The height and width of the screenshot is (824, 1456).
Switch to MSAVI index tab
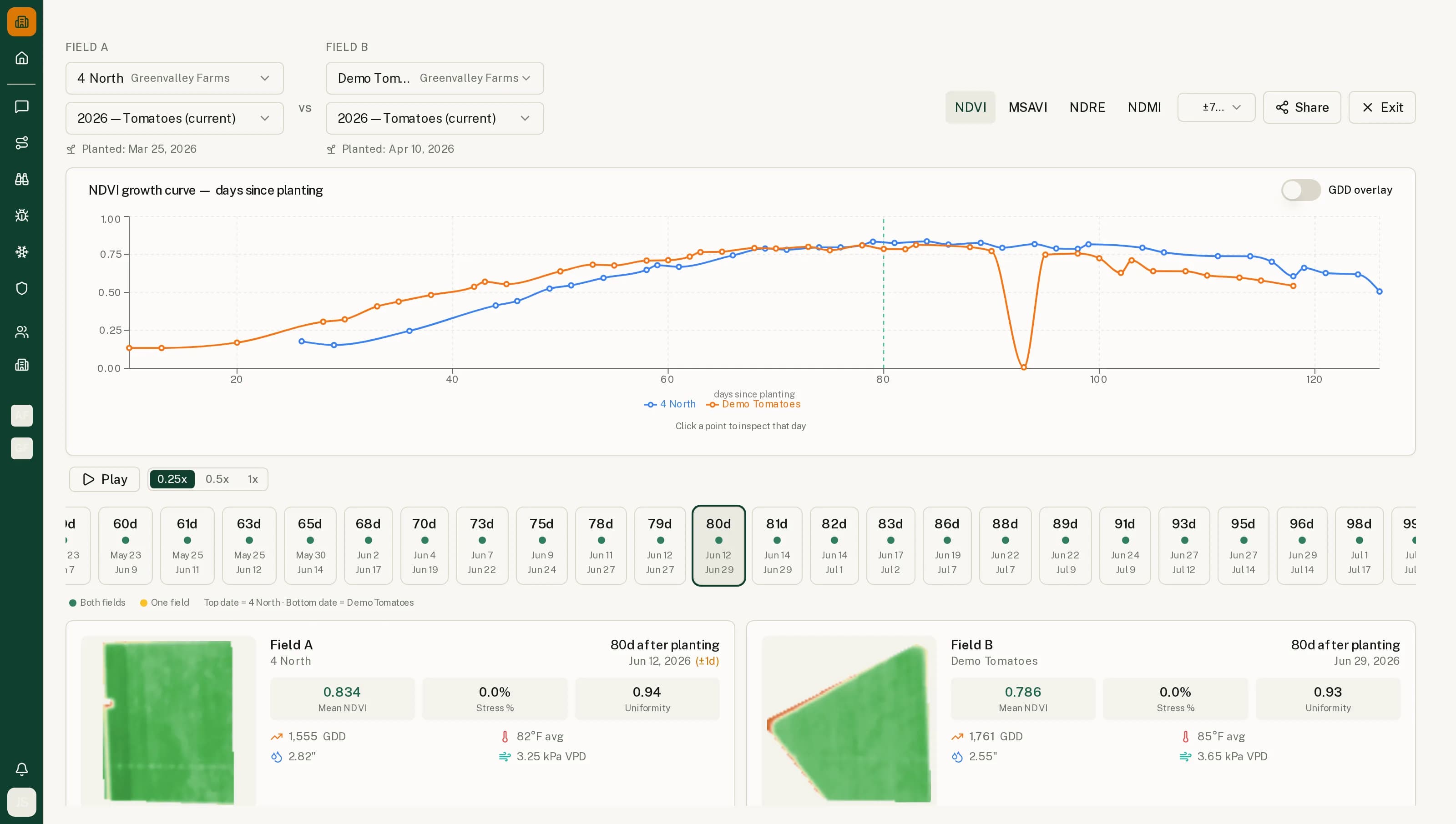point(1027,107)
